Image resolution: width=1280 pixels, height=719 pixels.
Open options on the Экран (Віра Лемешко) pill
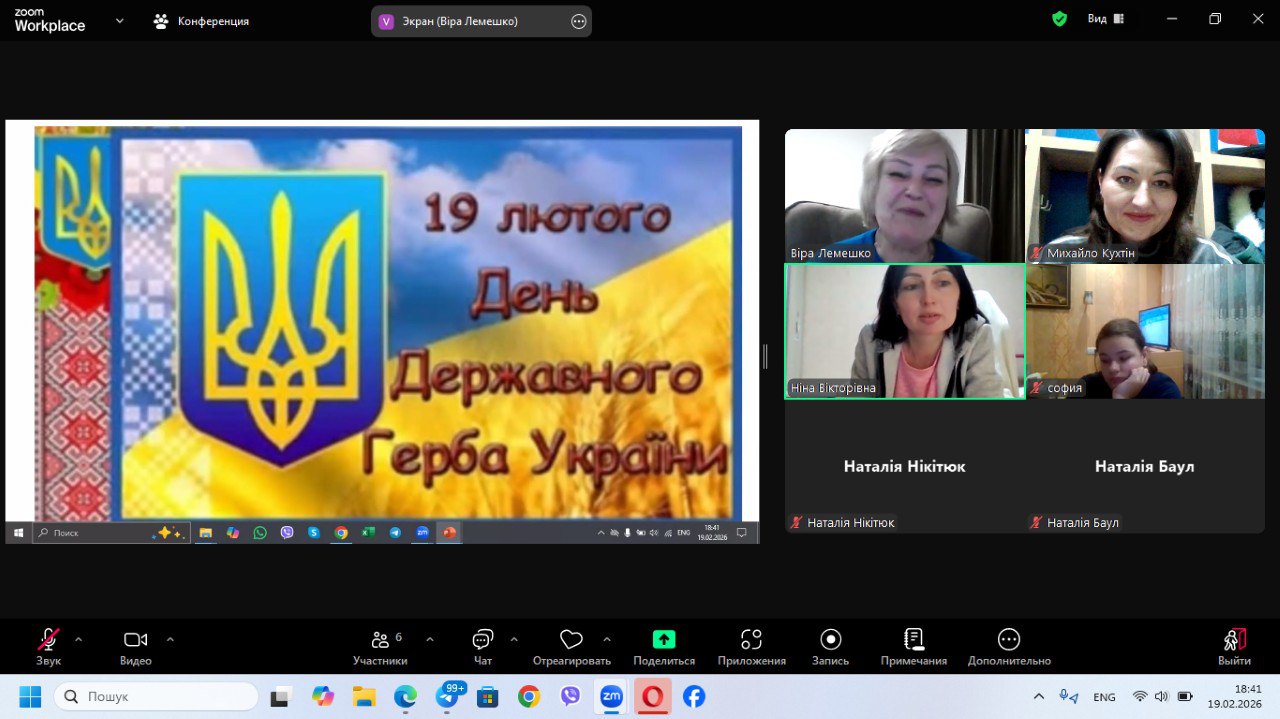click(578, 21)
